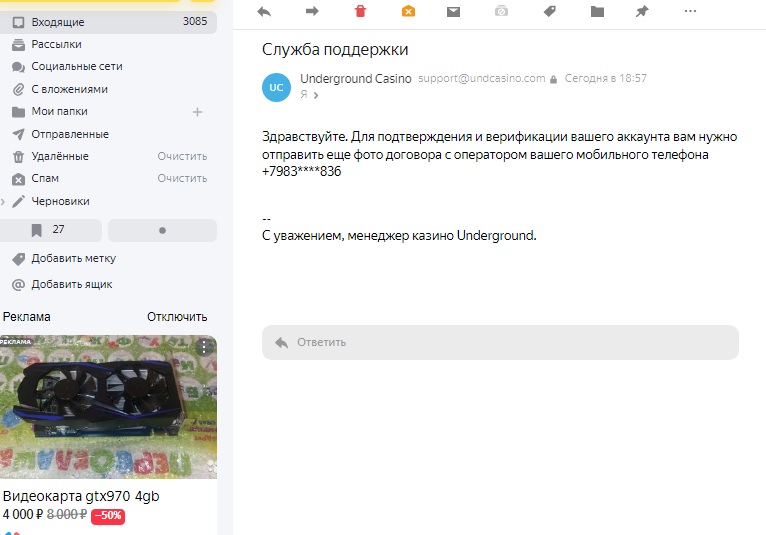Click Очистить next to Удалённые
Image resolution: width=766 pixels, height=535 pixels.
[182, 156]
